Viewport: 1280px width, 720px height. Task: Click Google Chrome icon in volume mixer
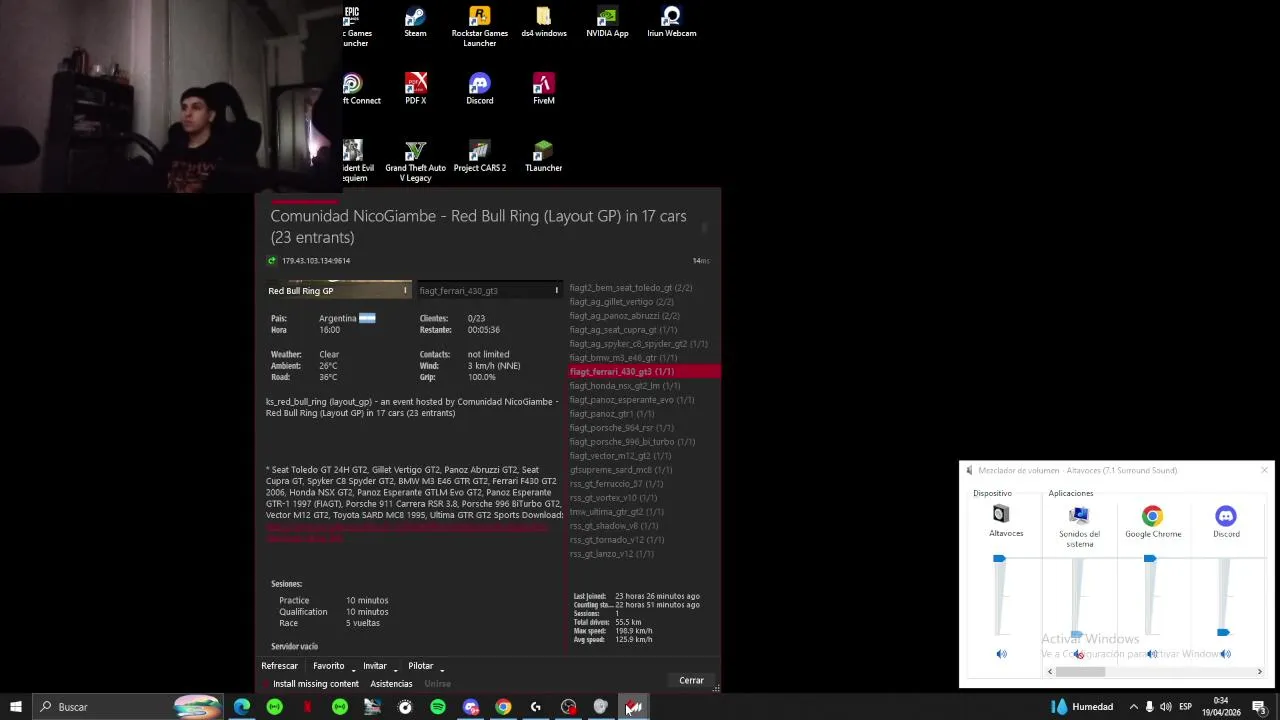pos(1153,516)
